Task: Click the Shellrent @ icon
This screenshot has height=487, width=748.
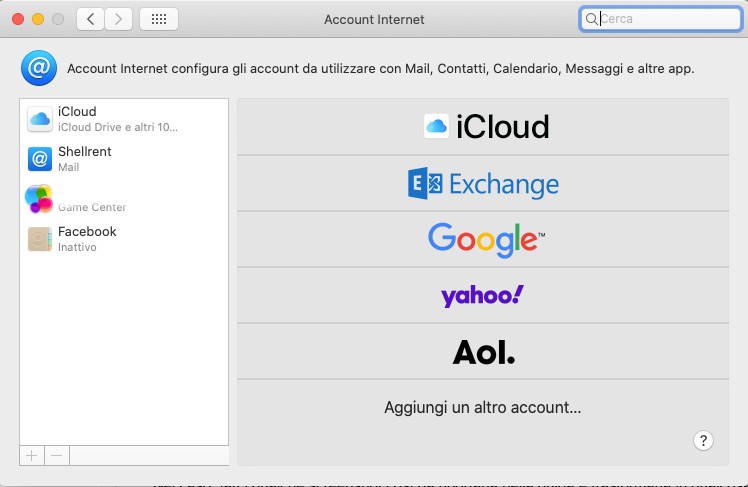Action: [x=40, y=159]
